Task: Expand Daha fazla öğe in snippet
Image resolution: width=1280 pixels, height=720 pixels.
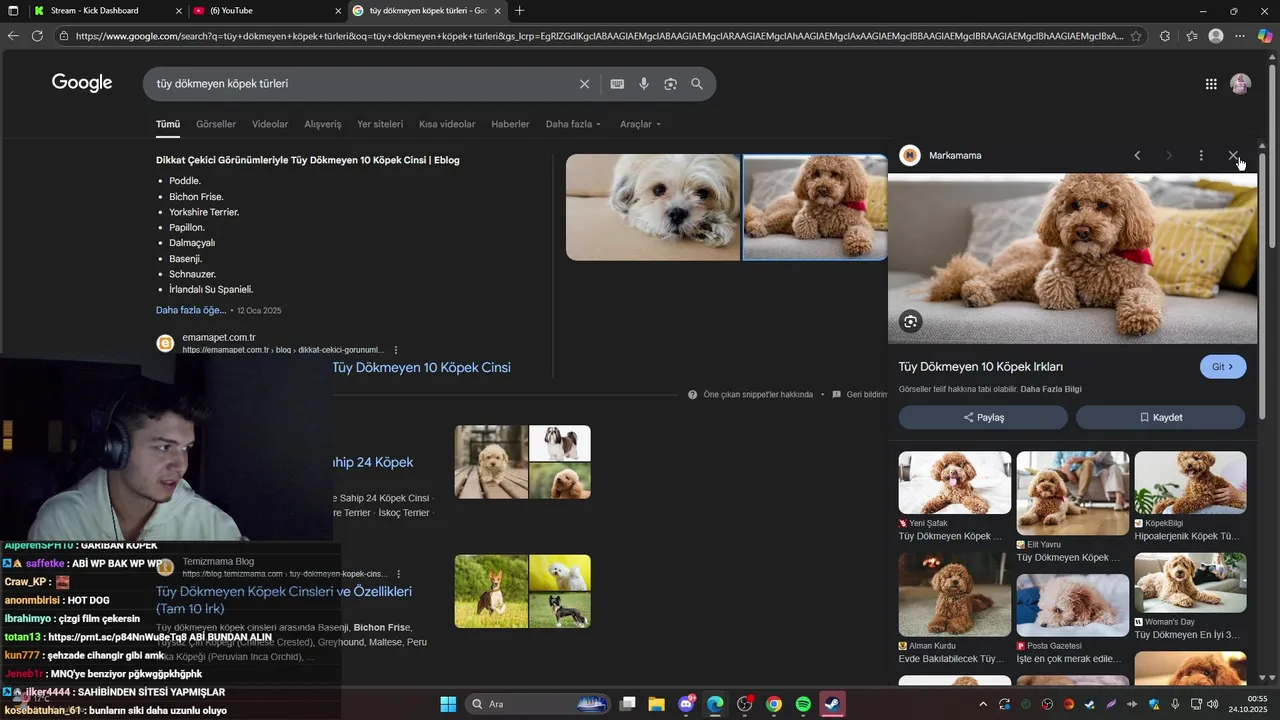Action: pos(191,310)
